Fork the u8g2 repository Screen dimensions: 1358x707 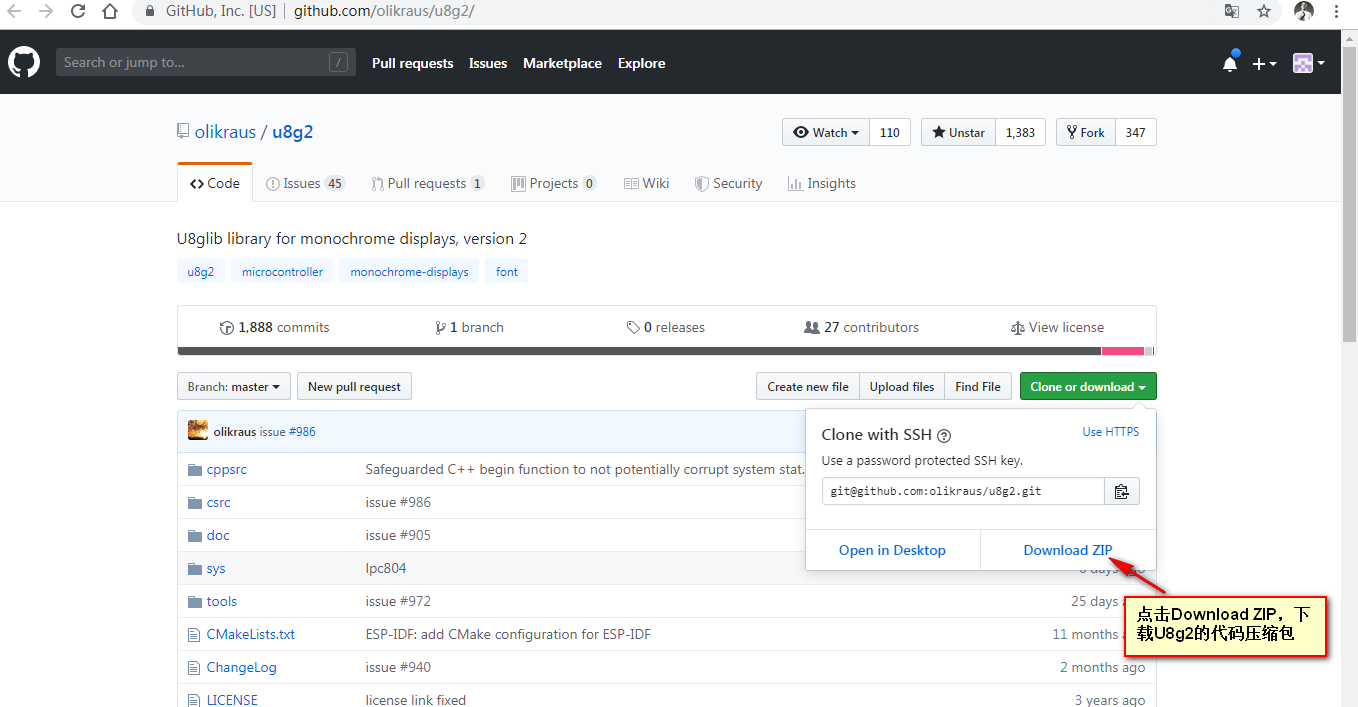[x=1085, y=132]
